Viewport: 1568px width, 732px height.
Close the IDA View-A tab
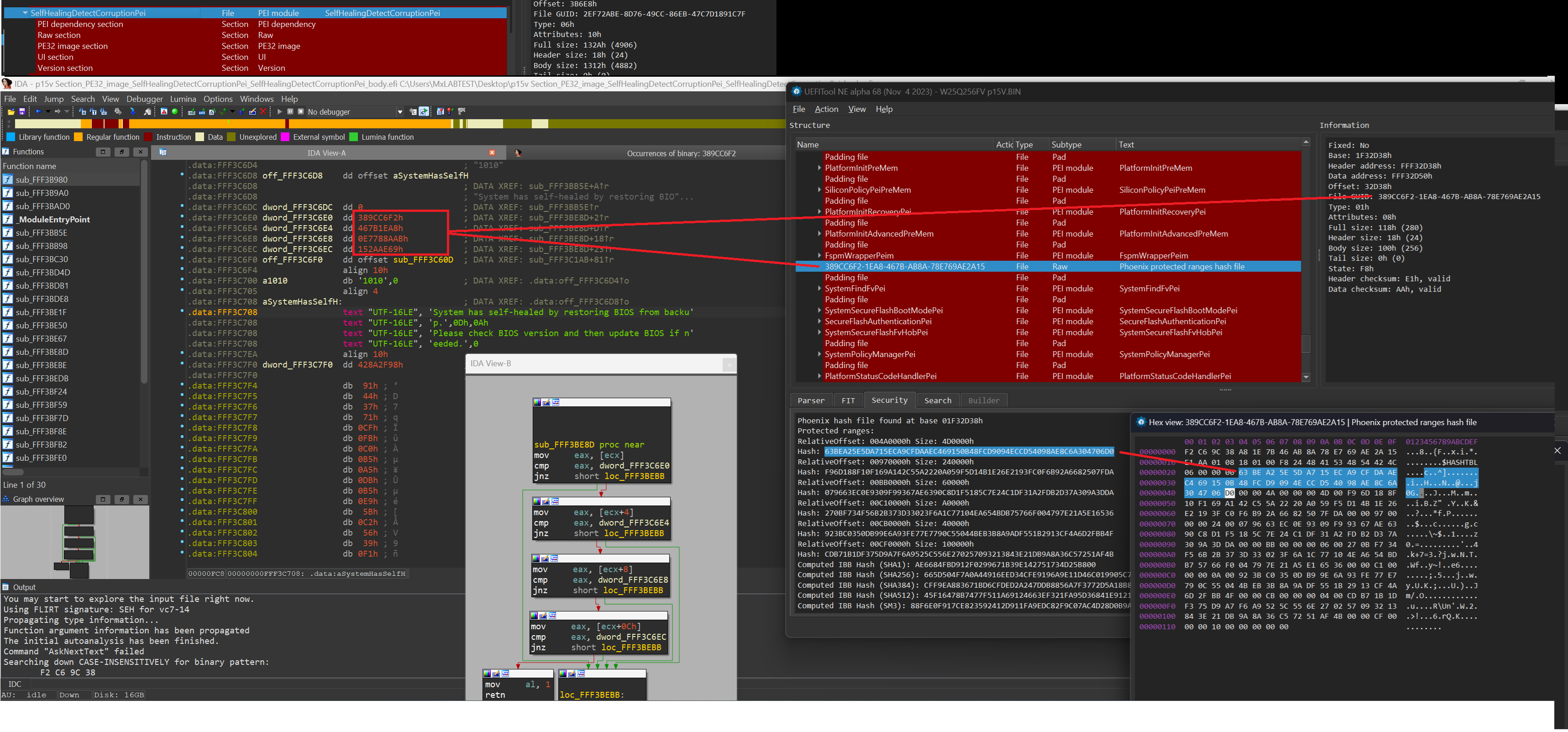tap(492, 153)
